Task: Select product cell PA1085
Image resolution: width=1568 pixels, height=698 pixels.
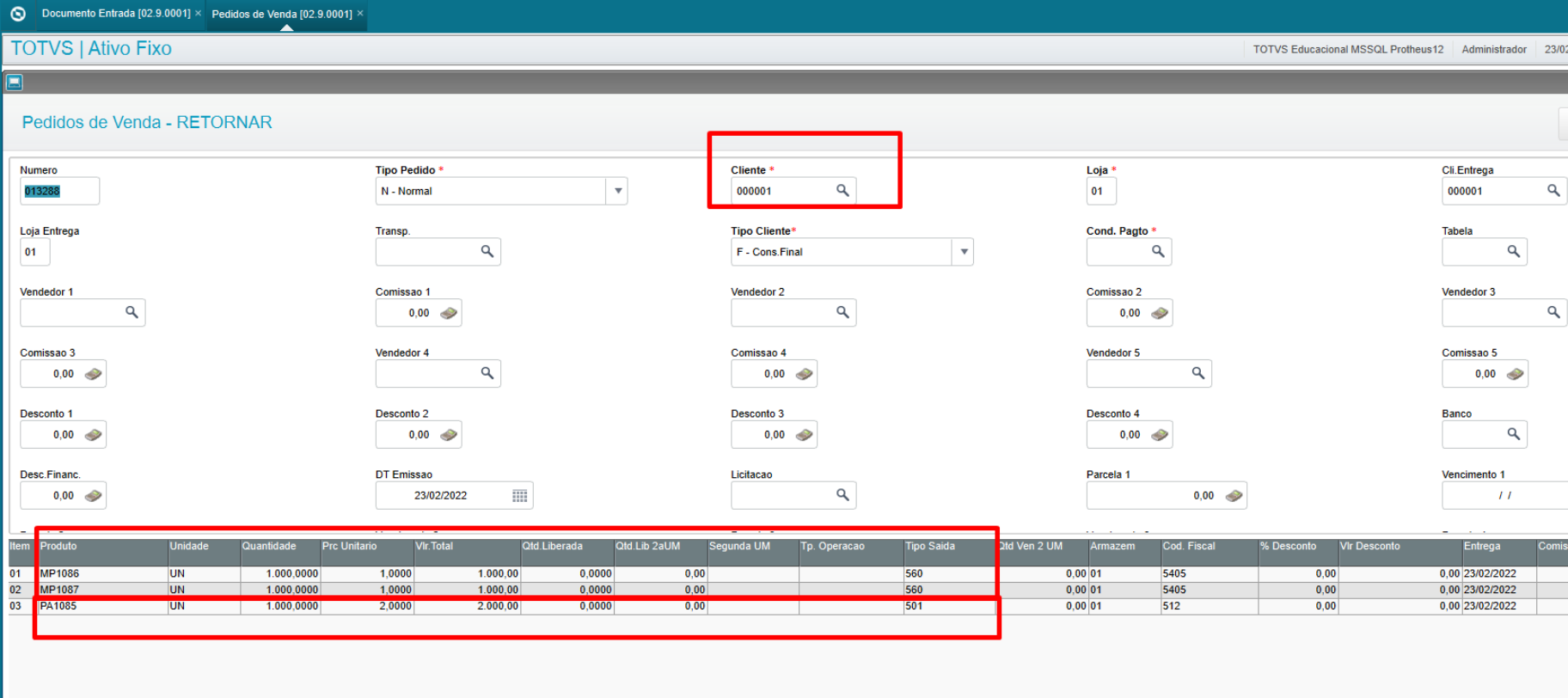Action: pyautogui.click(x=102, y=606)
